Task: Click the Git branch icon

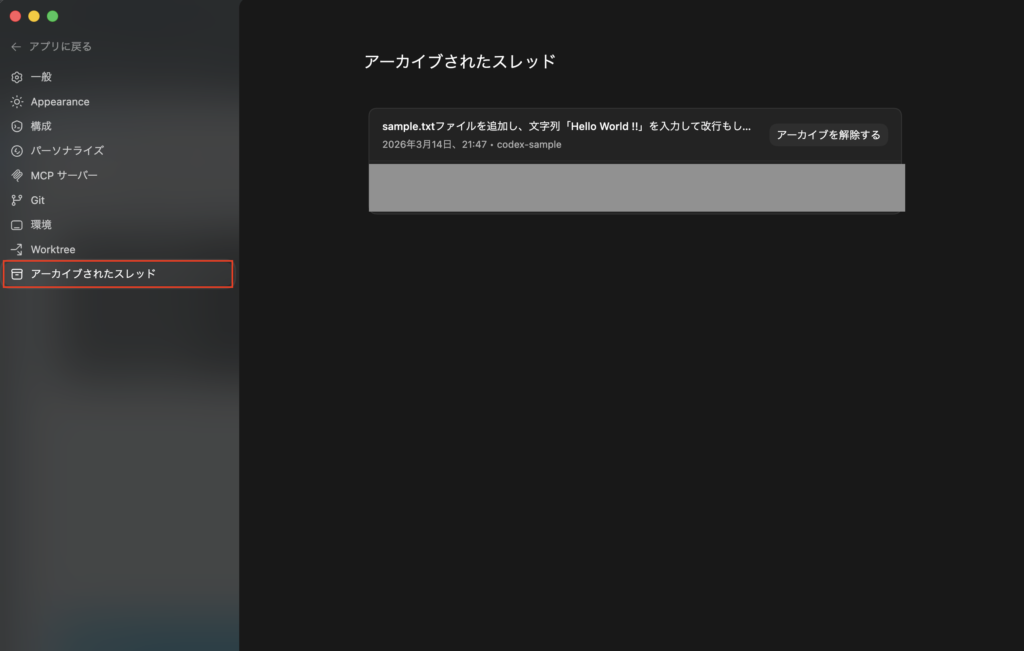Action: [x=16, y=200]
